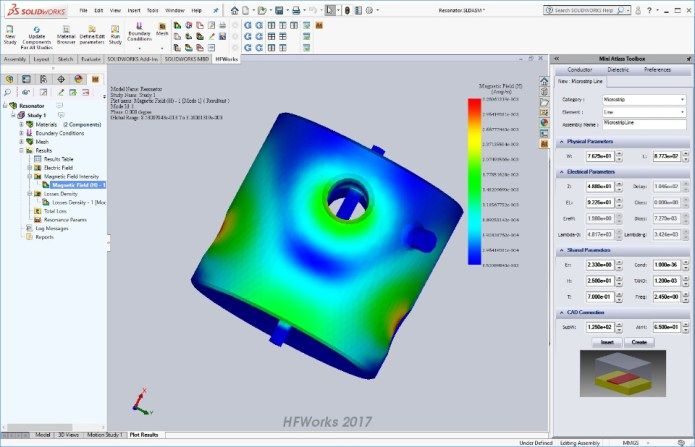Click the SOLIDWORKS Resources home icon
The image size is (695, 447).
pyautogui.click(x=544, y=80)
